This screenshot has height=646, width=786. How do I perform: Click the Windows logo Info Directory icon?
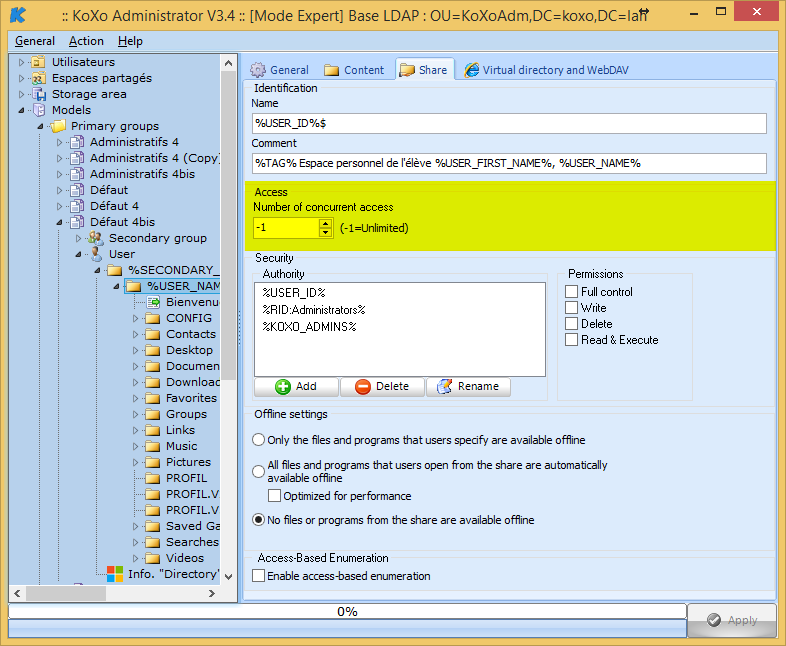[x=115, y=574]
